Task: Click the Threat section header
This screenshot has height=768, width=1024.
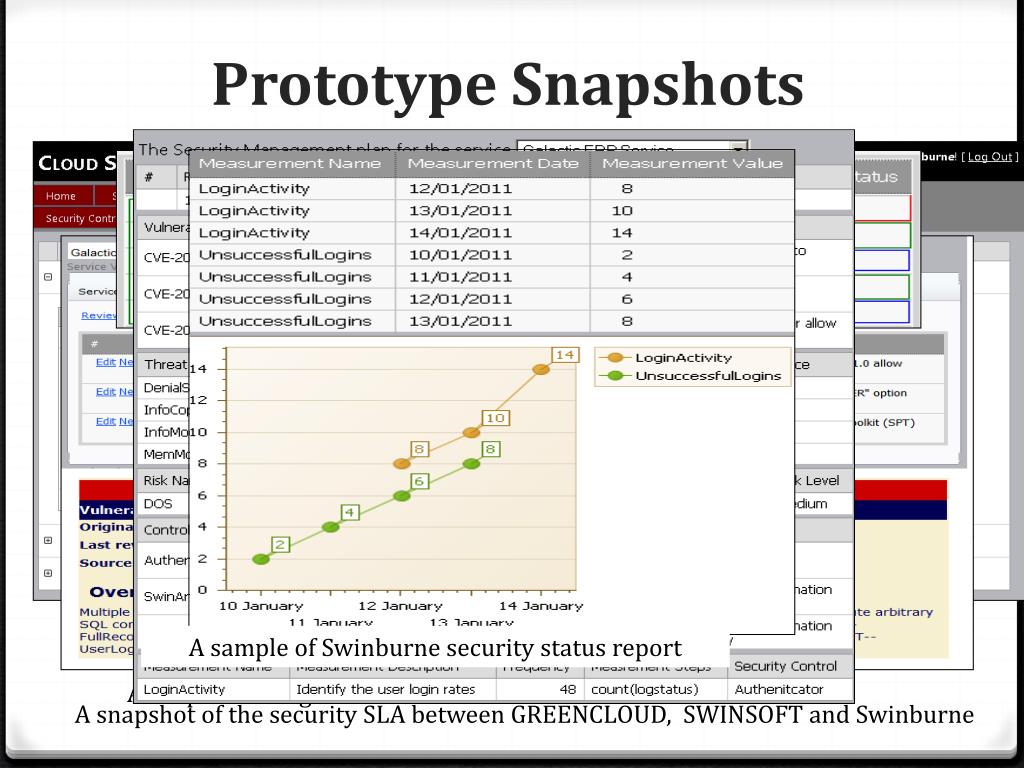Action: tap(163, 364)
